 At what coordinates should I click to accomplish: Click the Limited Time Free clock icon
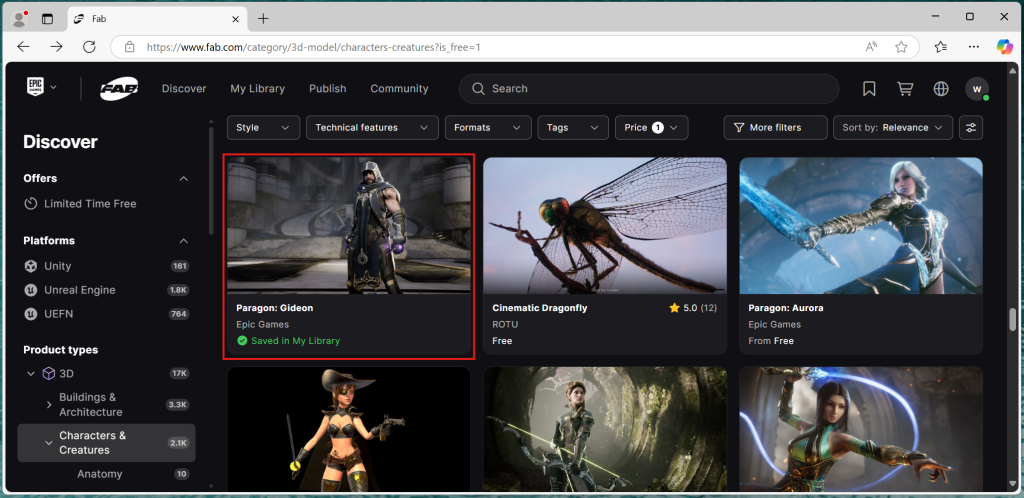pos(30,204)
